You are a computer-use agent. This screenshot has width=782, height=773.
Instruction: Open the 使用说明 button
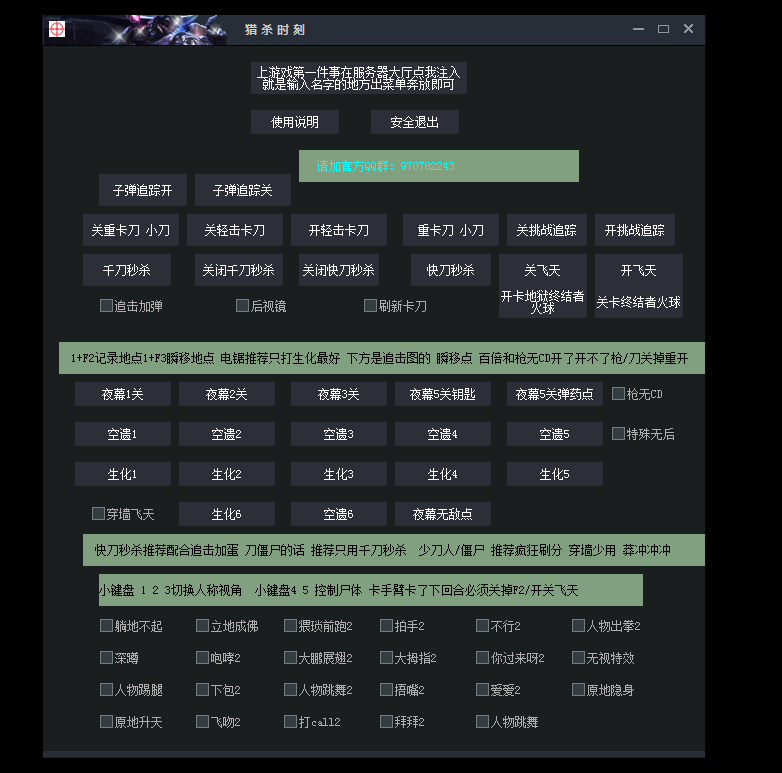(295, 122)
